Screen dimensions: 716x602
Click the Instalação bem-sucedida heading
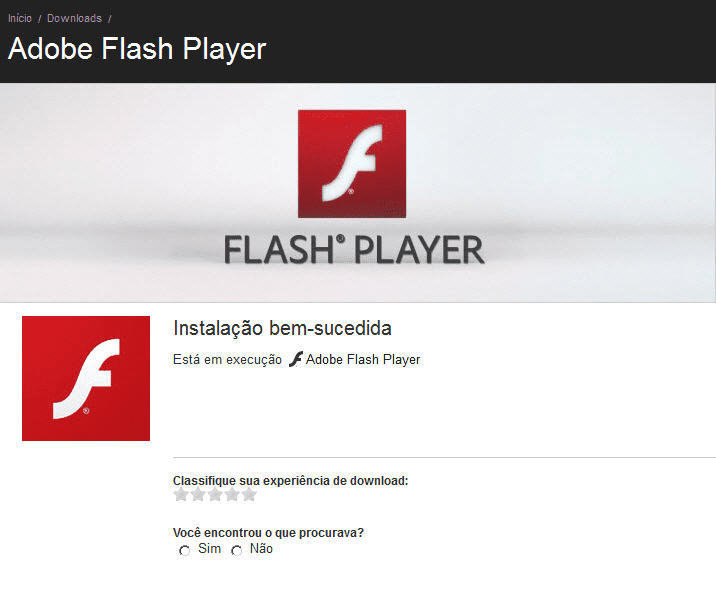[x=282, y=328]
